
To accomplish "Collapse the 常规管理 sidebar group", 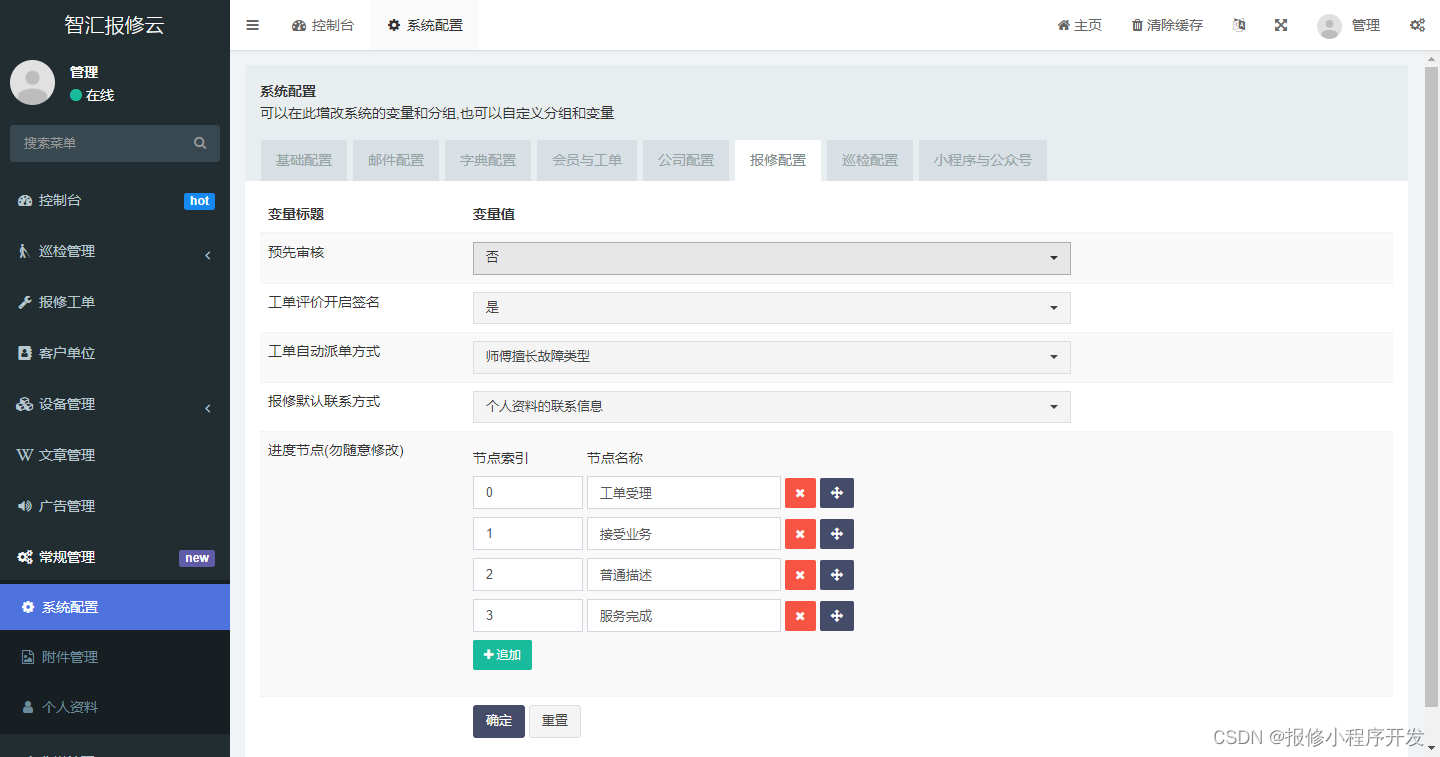I will (x=115, y=557).
